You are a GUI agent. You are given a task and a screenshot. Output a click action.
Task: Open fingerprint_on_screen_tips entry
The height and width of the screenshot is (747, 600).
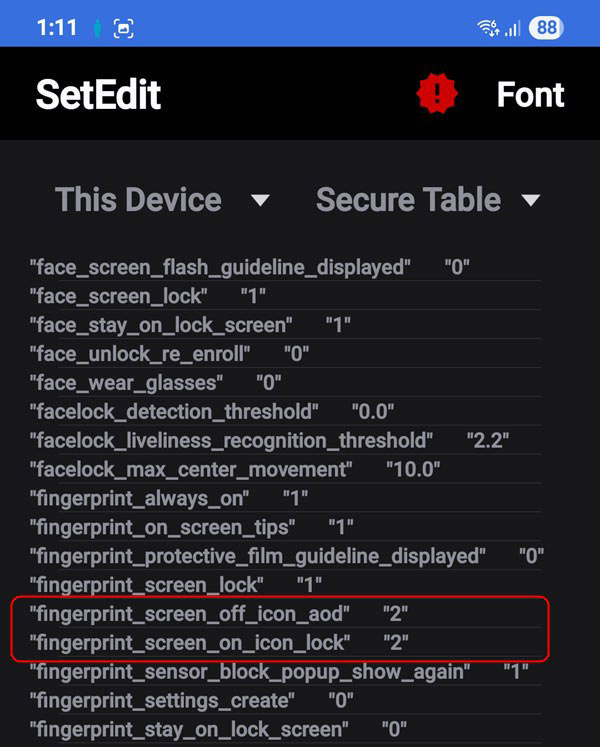coord(190,527)
